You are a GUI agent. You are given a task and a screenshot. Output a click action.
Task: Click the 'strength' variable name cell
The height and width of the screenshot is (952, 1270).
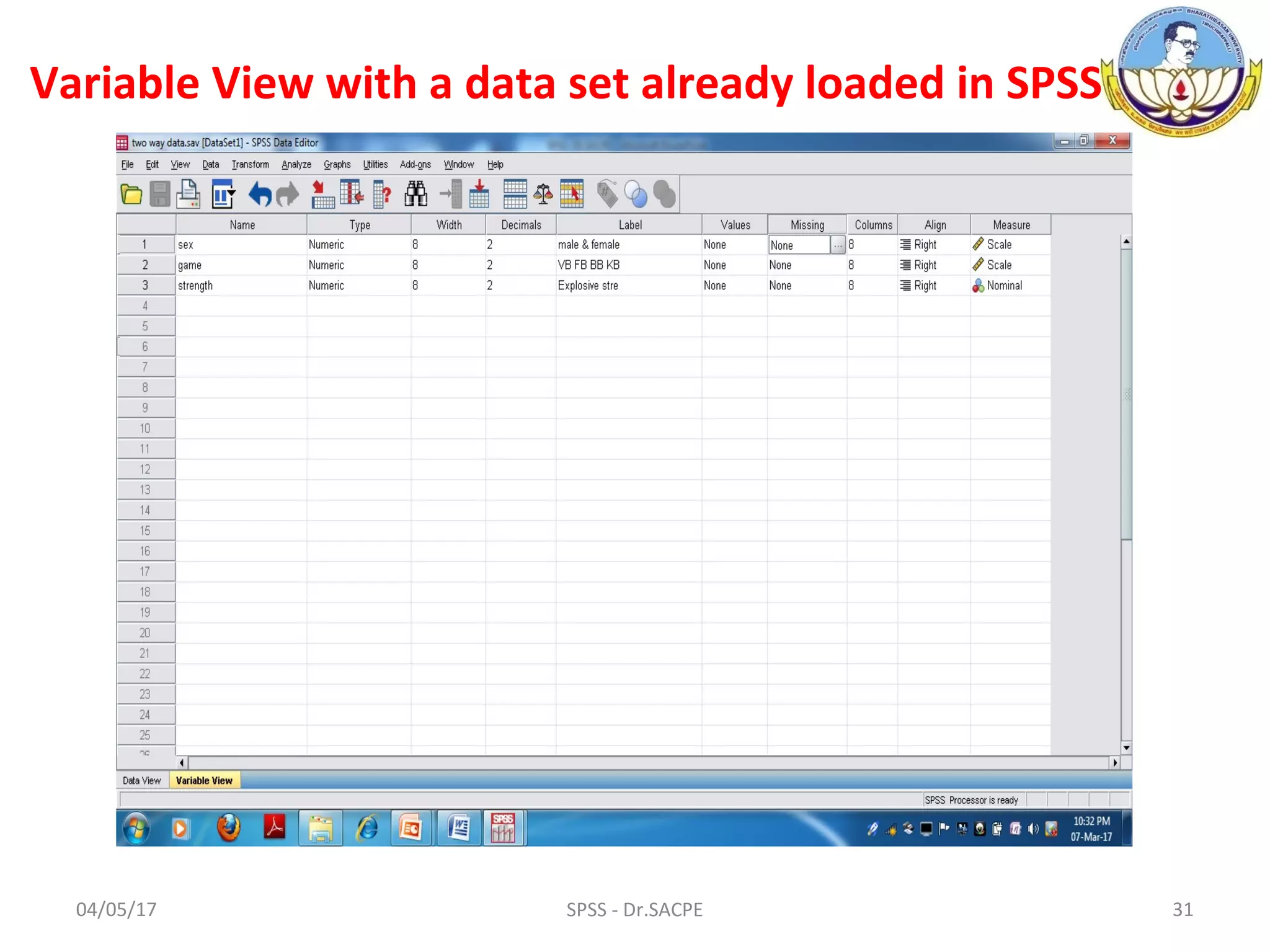[x=241, y=285]
